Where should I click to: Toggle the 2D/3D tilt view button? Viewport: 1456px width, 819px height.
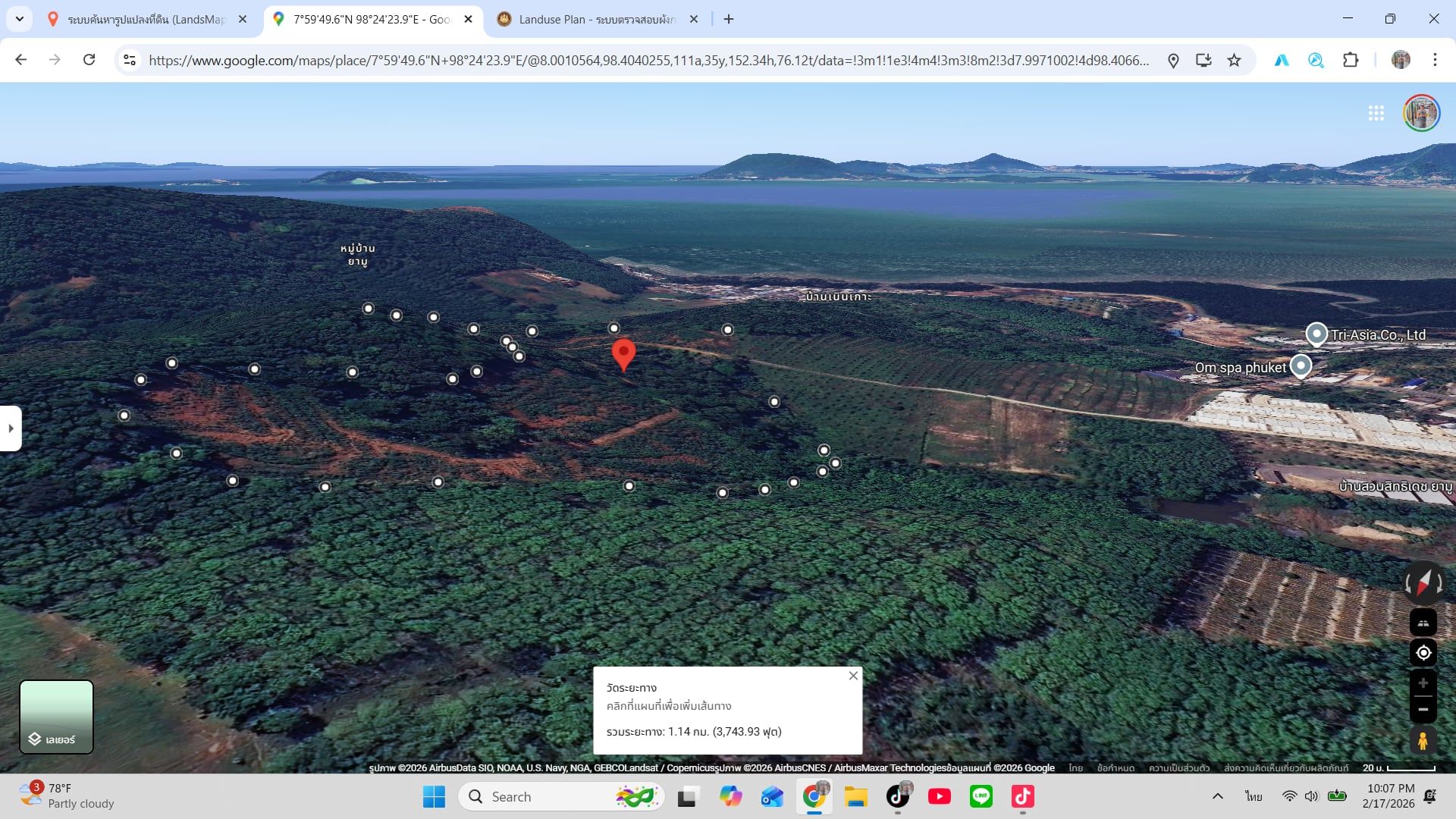tap(1423, 623)
